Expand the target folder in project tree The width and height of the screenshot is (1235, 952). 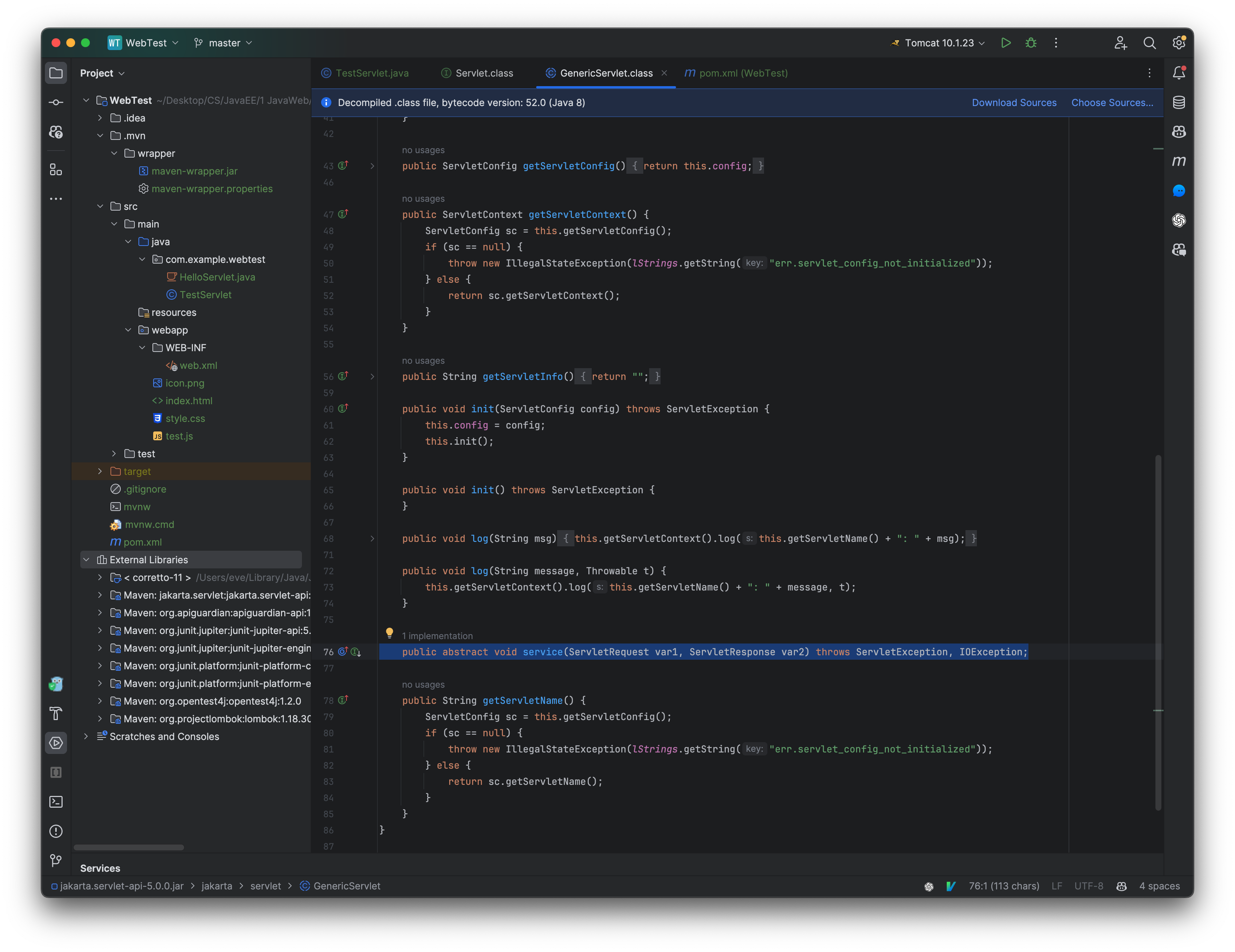tap(100, 472)
